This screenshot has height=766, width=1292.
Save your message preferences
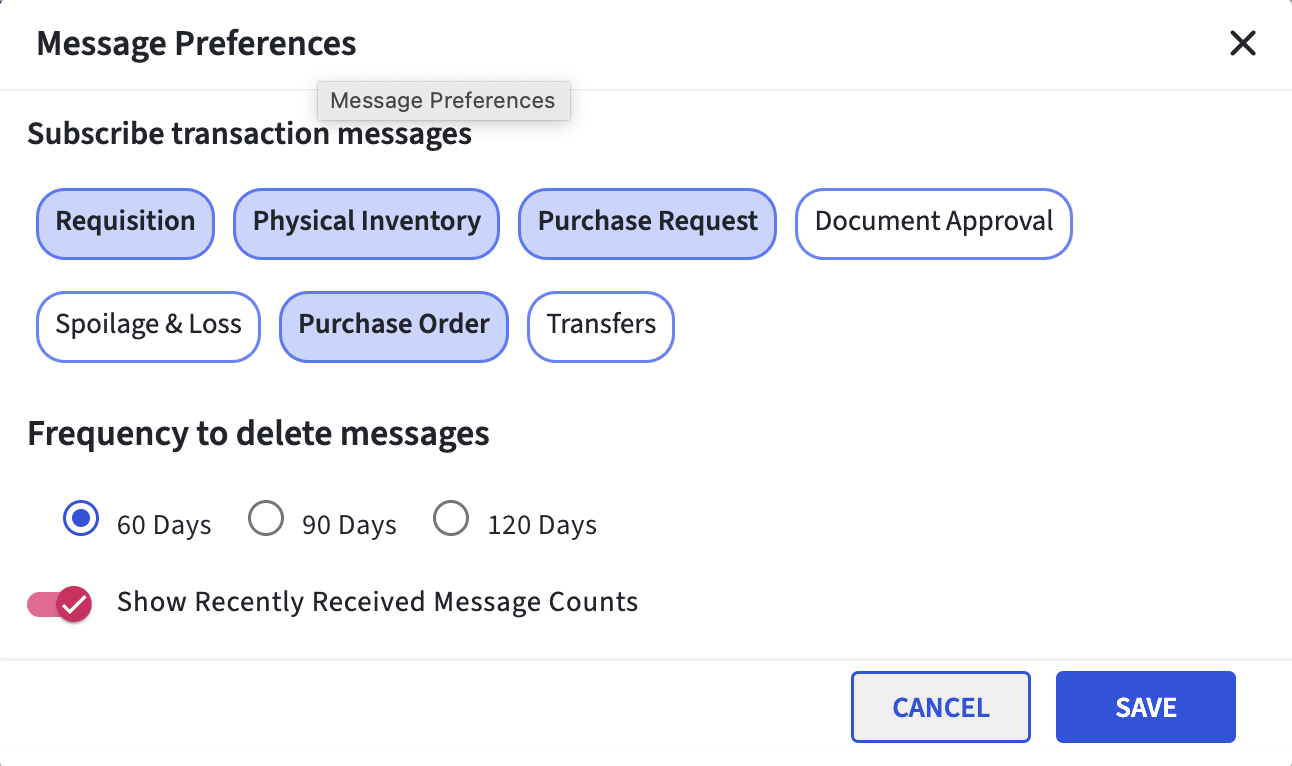[x=1145, y=706]
